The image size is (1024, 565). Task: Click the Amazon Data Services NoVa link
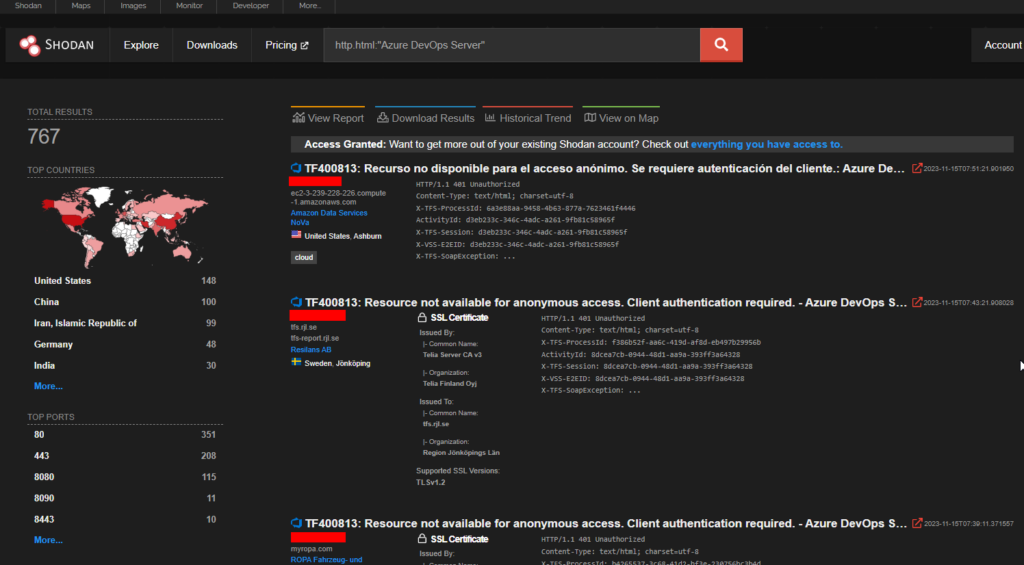click(x=329, y=218)
